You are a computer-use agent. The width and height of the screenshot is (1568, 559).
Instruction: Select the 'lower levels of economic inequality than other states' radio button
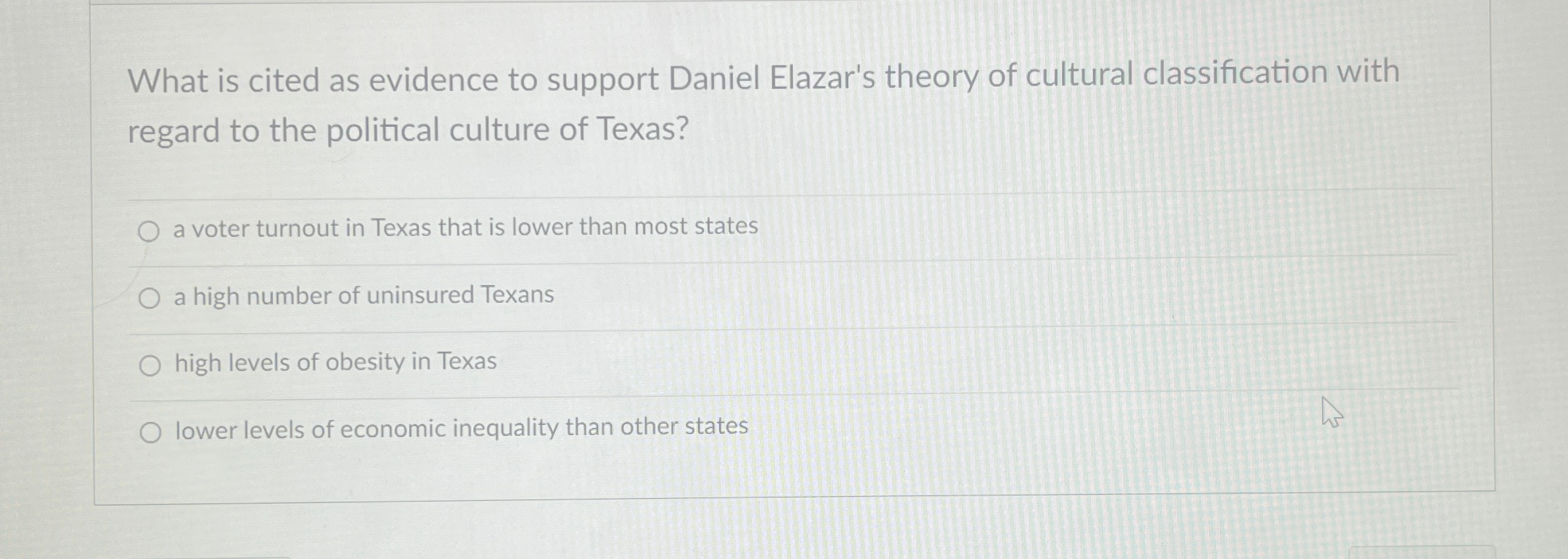click(149, 431)
